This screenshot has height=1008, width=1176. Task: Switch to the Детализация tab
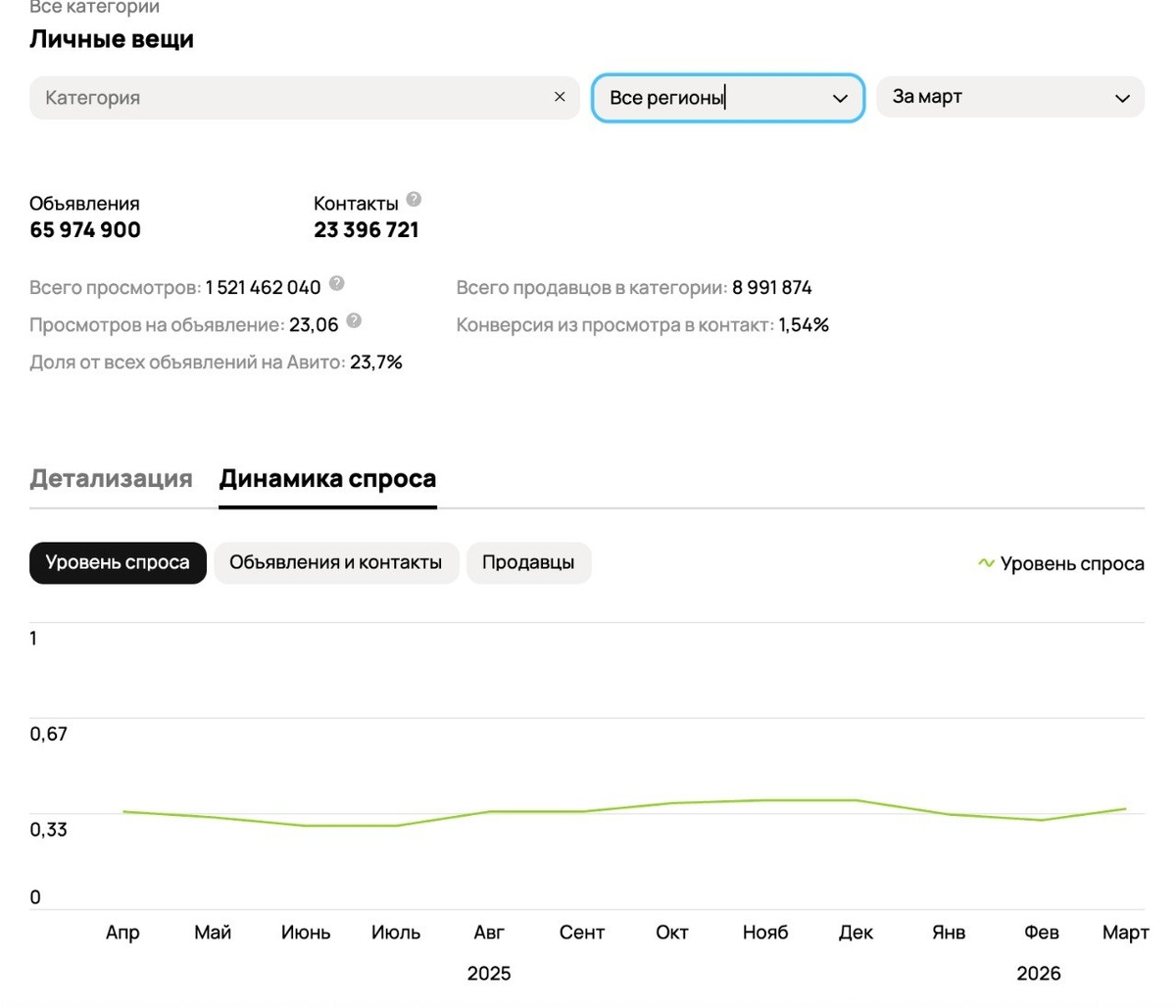click(x=111, y=479)
